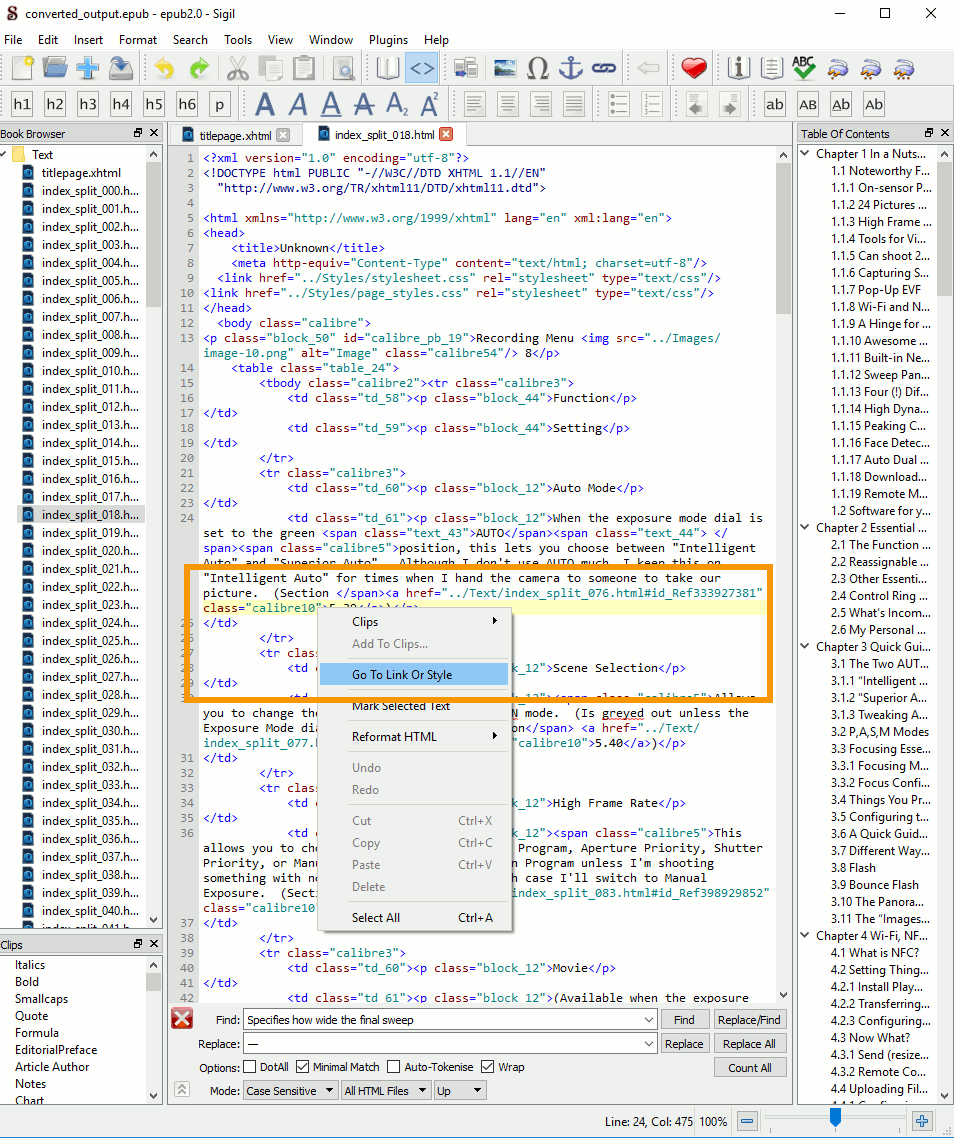The height and width of the screenshot is (1138, 954).
Task: Click the zoom slider handle in status bar
Action: 835,1117
